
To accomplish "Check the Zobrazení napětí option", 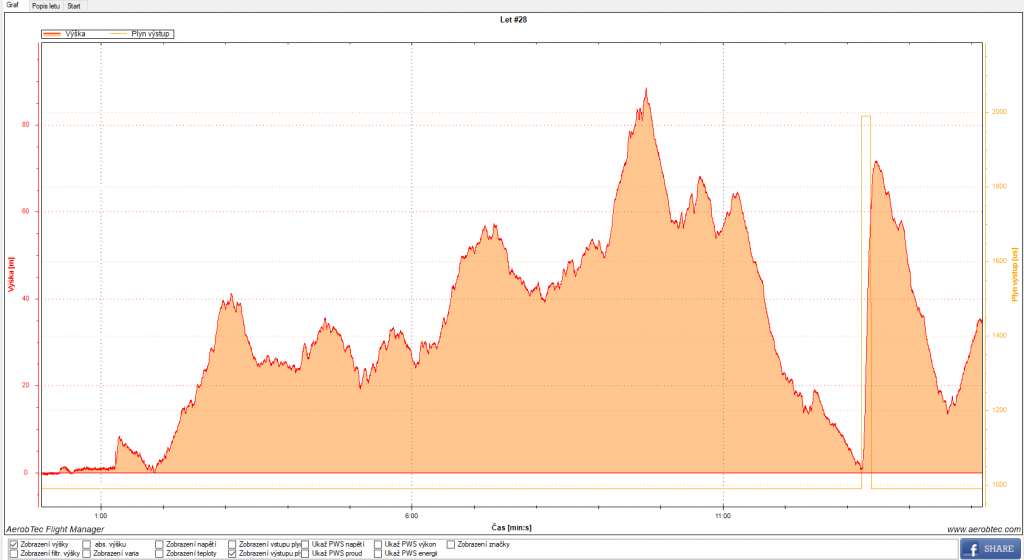I will tap(160, 544).
